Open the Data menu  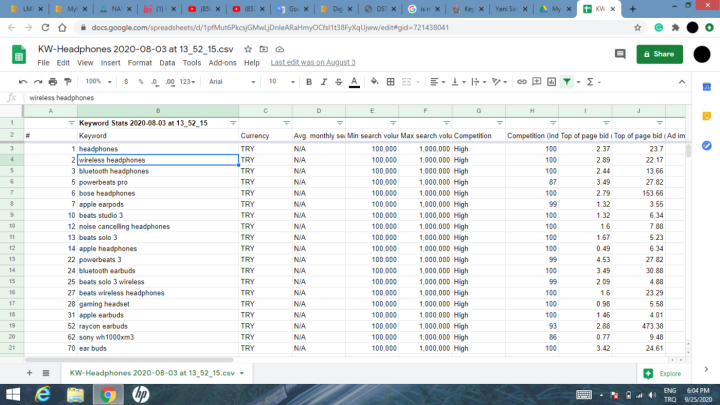(167, 62)
